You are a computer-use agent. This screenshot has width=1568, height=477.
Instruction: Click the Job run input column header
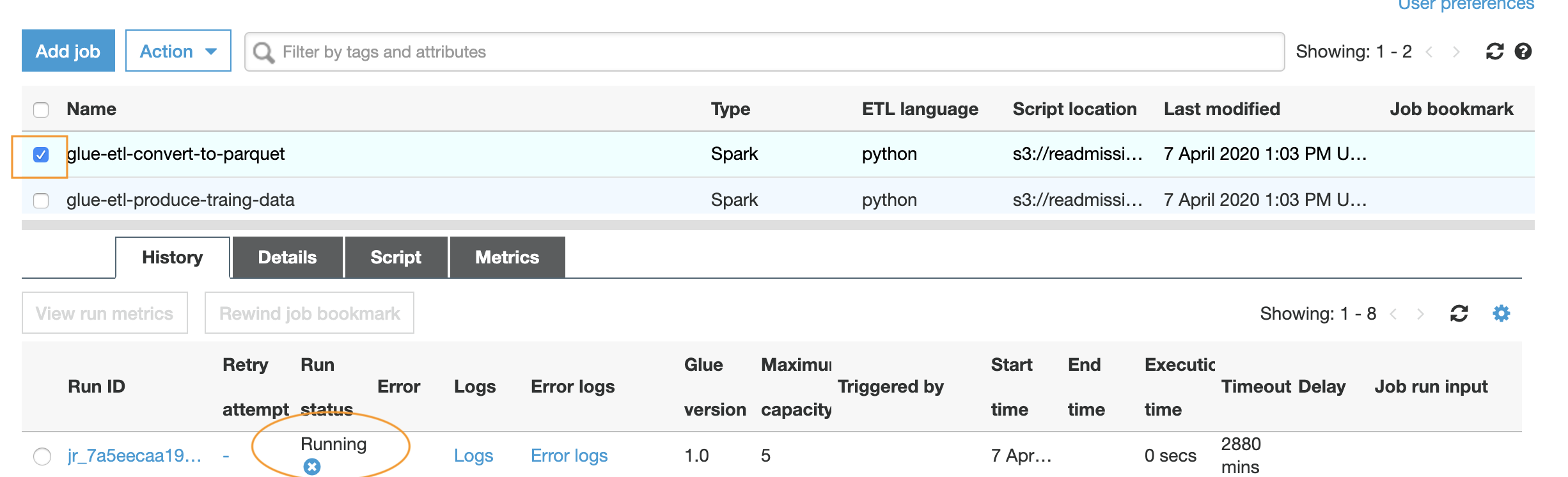1431,387
